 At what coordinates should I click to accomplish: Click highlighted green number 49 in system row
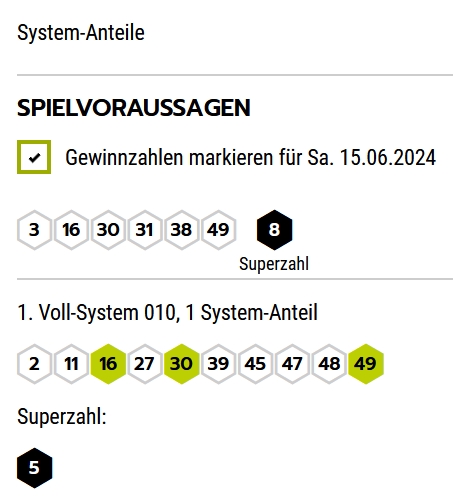pos(366,364)
